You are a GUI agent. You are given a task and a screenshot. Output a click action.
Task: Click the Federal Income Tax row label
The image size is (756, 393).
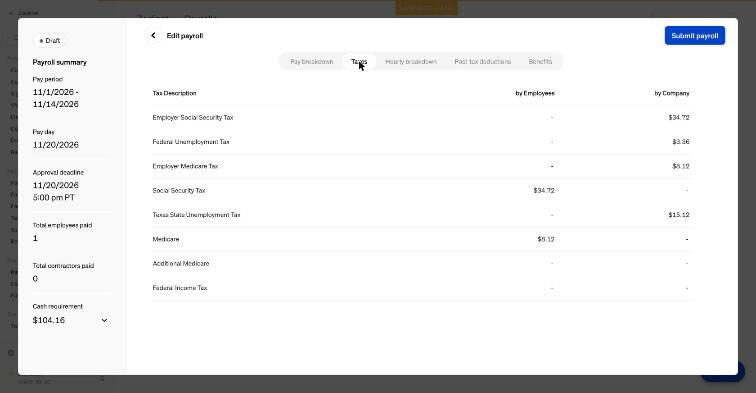(x=180, y=288)
